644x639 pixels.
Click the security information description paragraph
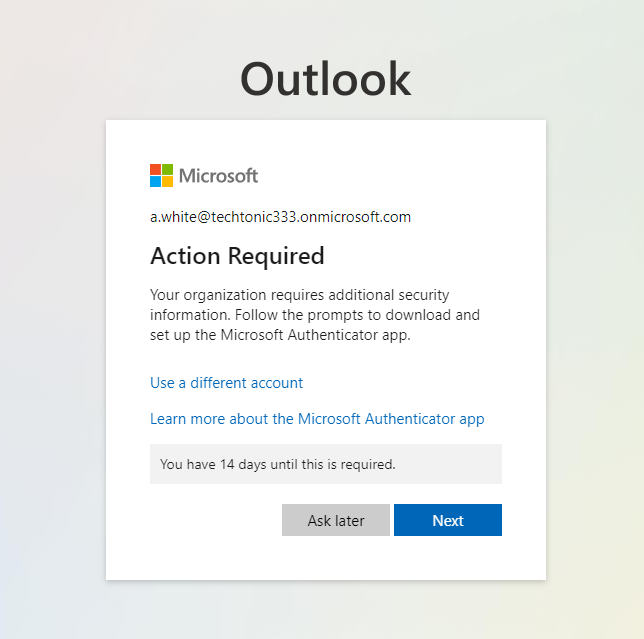[315, 315]
